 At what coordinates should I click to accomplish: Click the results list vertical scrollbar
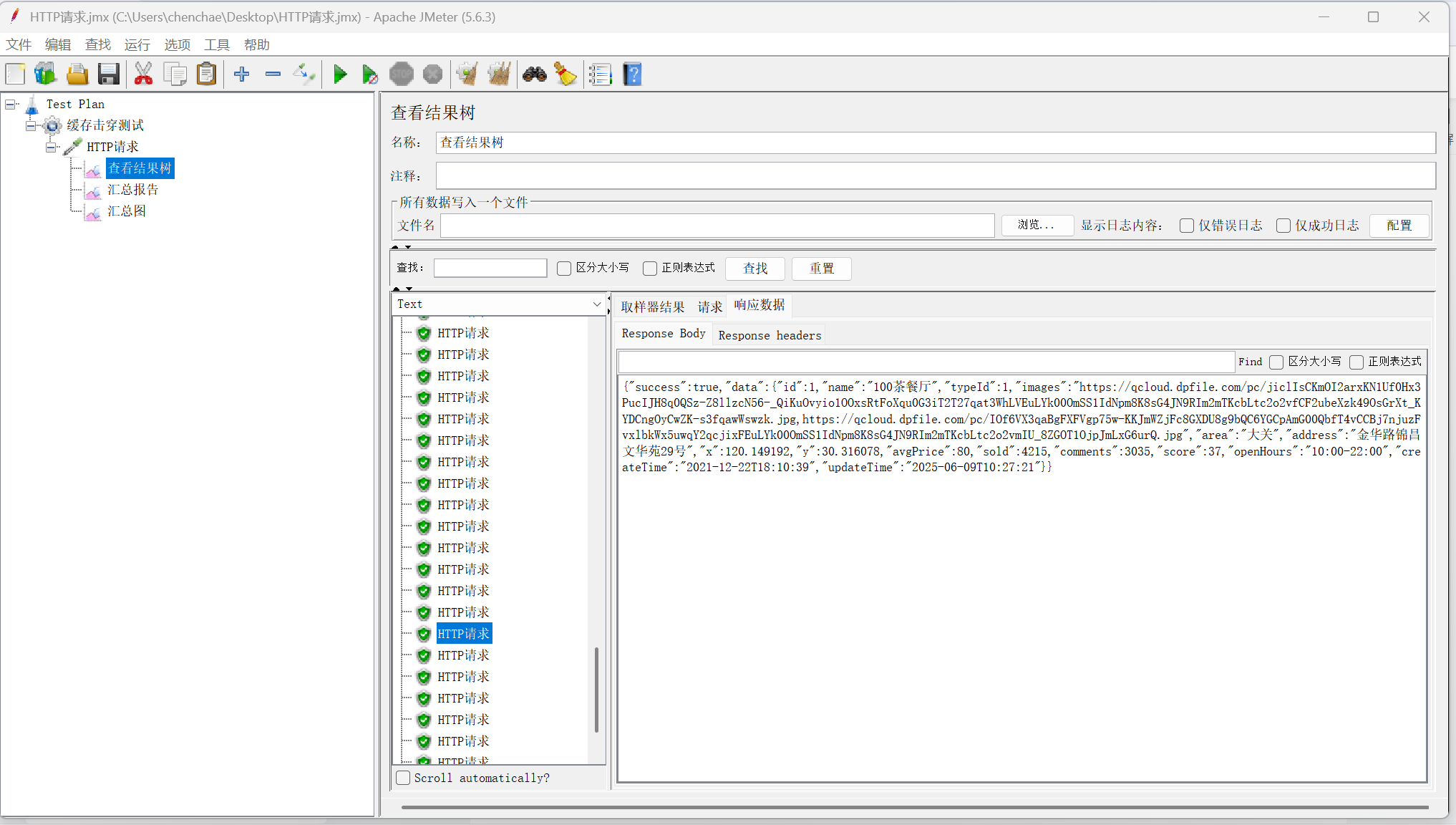click(x=596, y=690)
